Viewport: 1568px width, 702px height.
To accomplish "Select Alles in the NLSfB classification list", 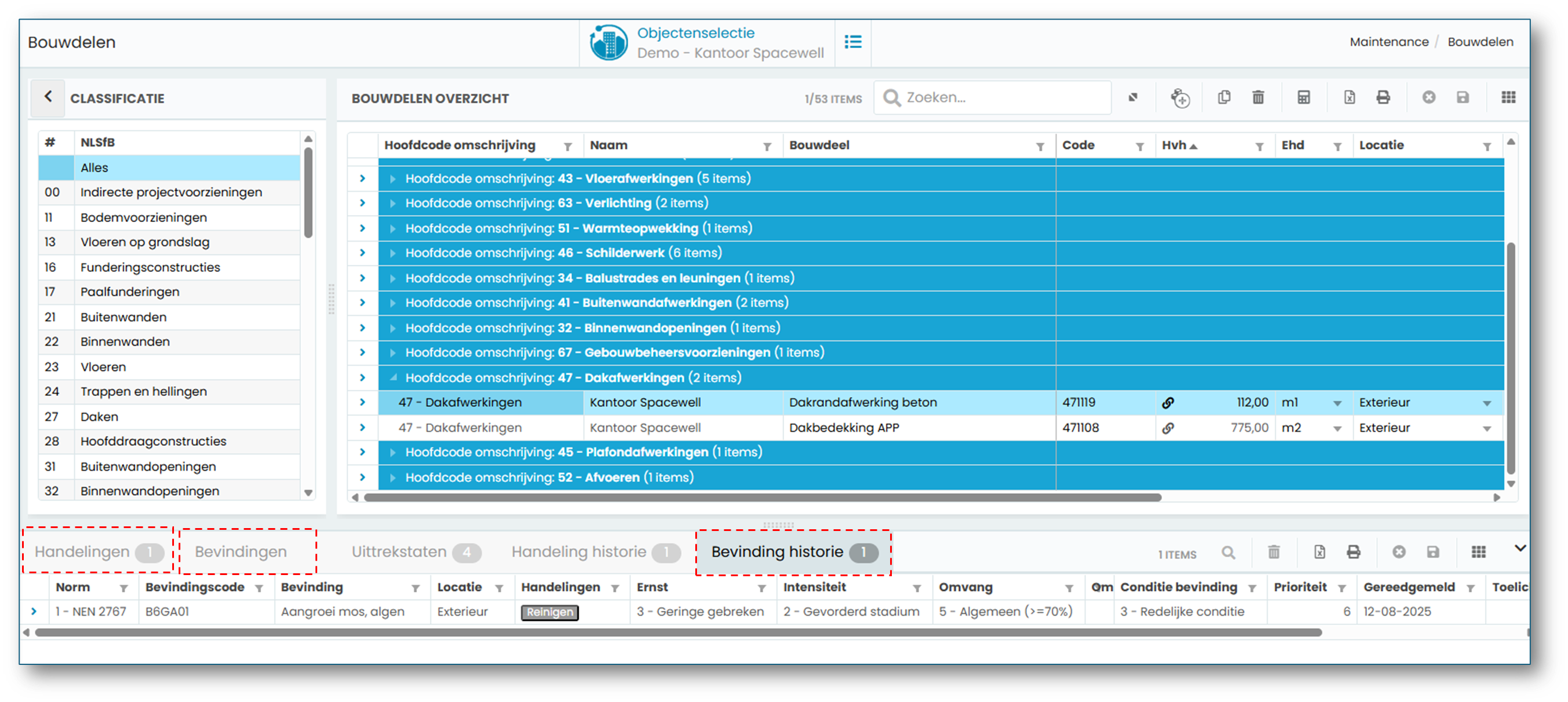I will [x=169, y=168].
